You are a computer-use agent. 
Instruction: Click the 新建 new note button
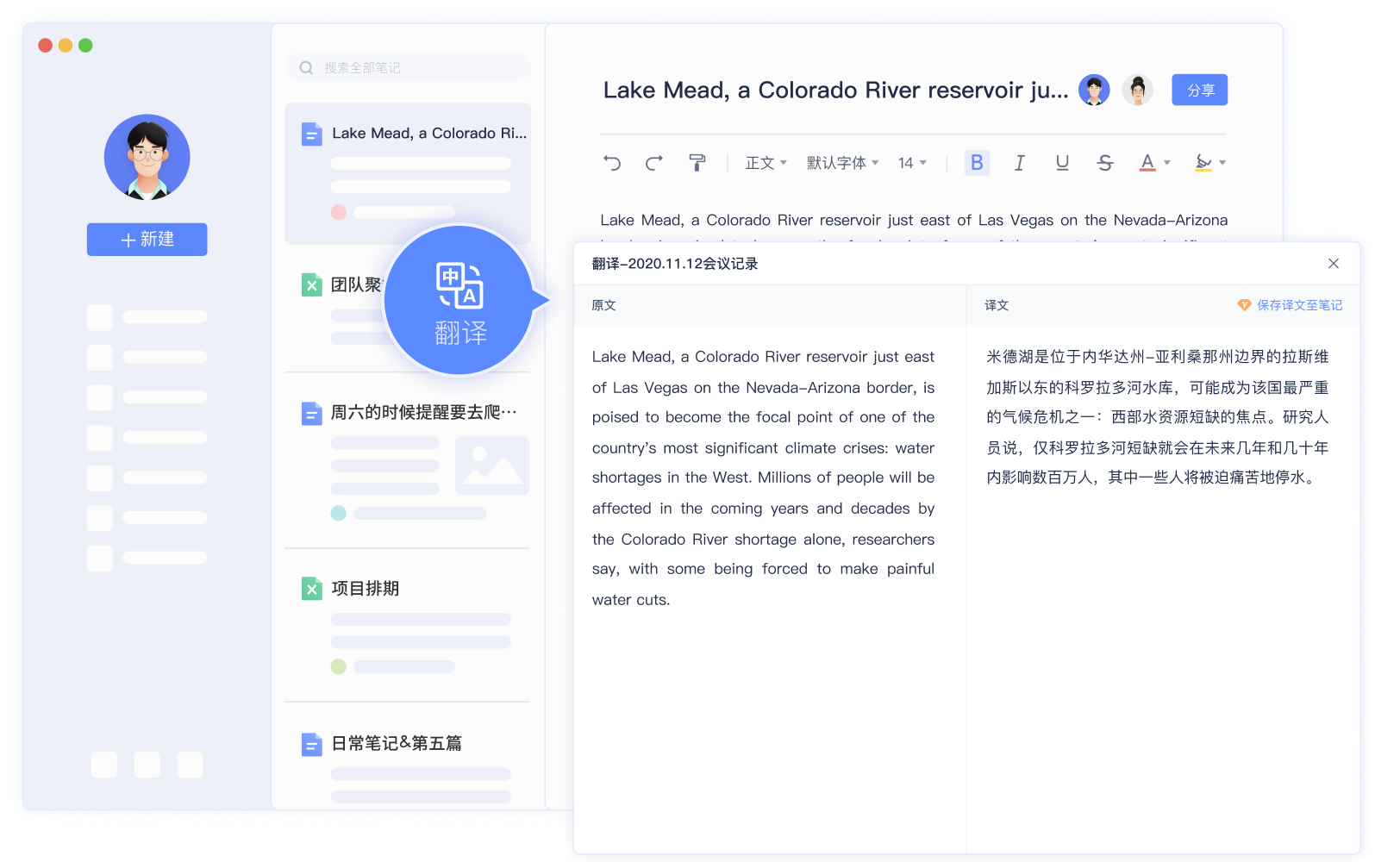147,240
